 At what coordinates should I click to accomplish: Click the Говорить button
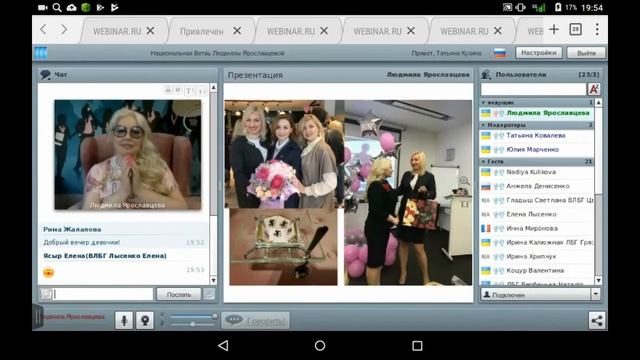tap(256, 320)
